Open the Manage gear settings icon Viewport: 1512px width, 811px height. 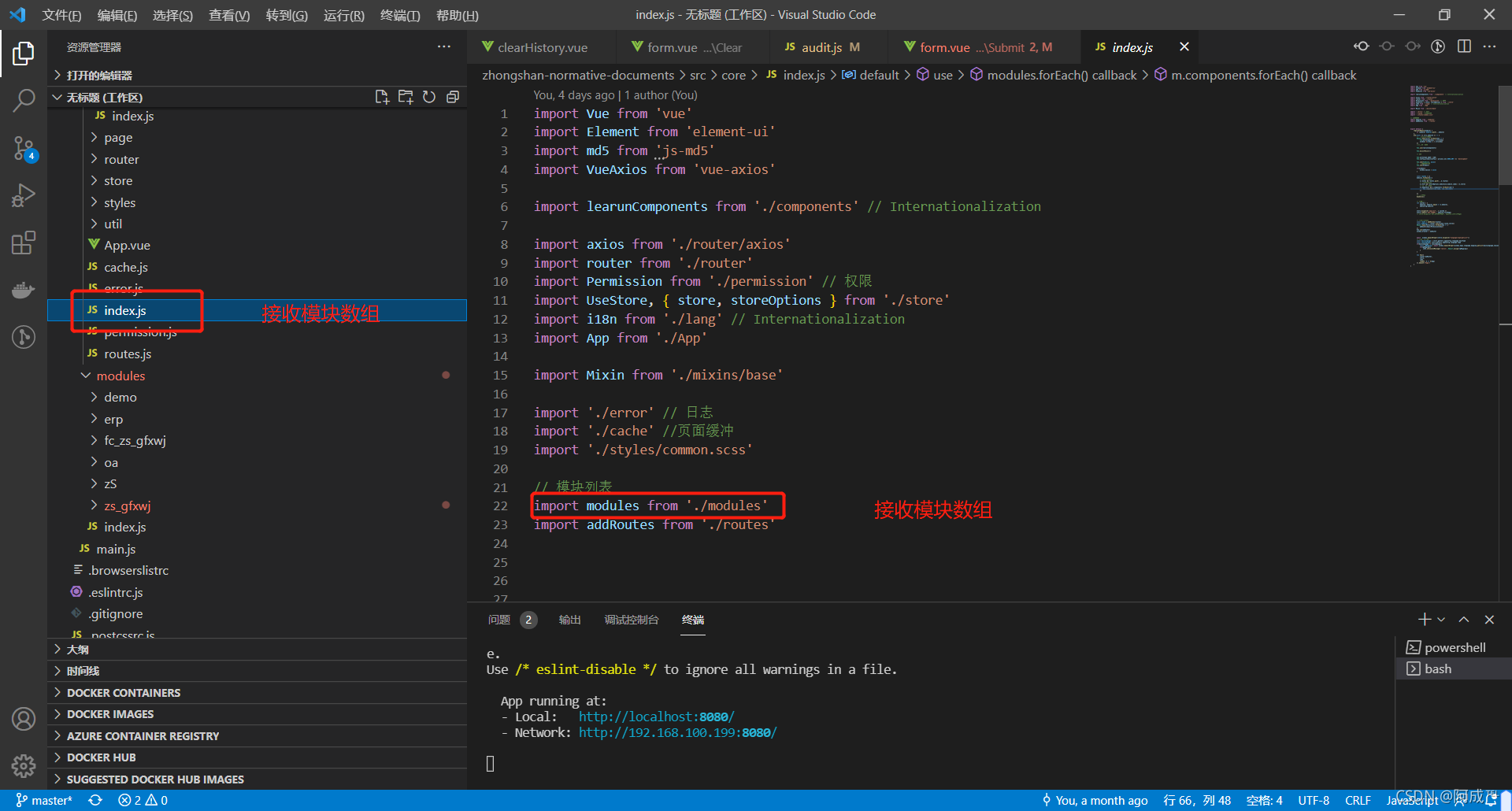(x=24, y=765)
